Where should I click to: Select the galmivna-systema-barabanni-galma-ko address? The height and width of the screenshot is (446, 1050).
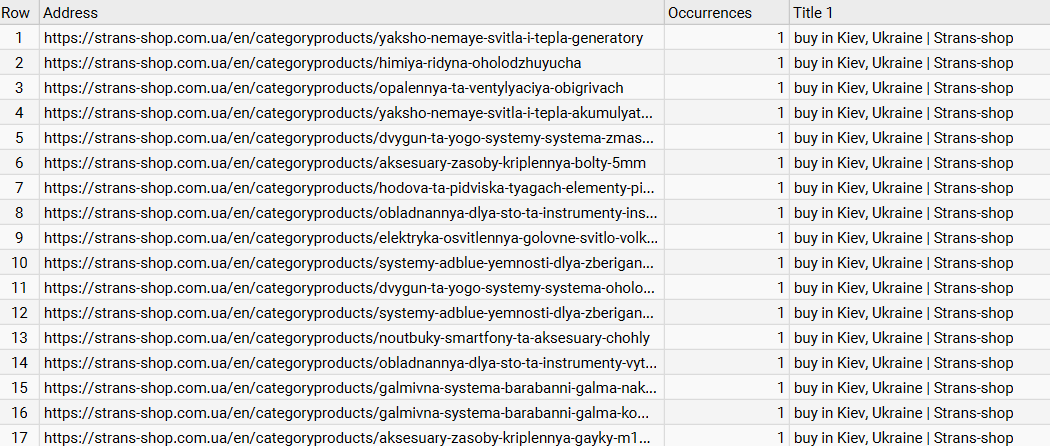tap(346, 413)
